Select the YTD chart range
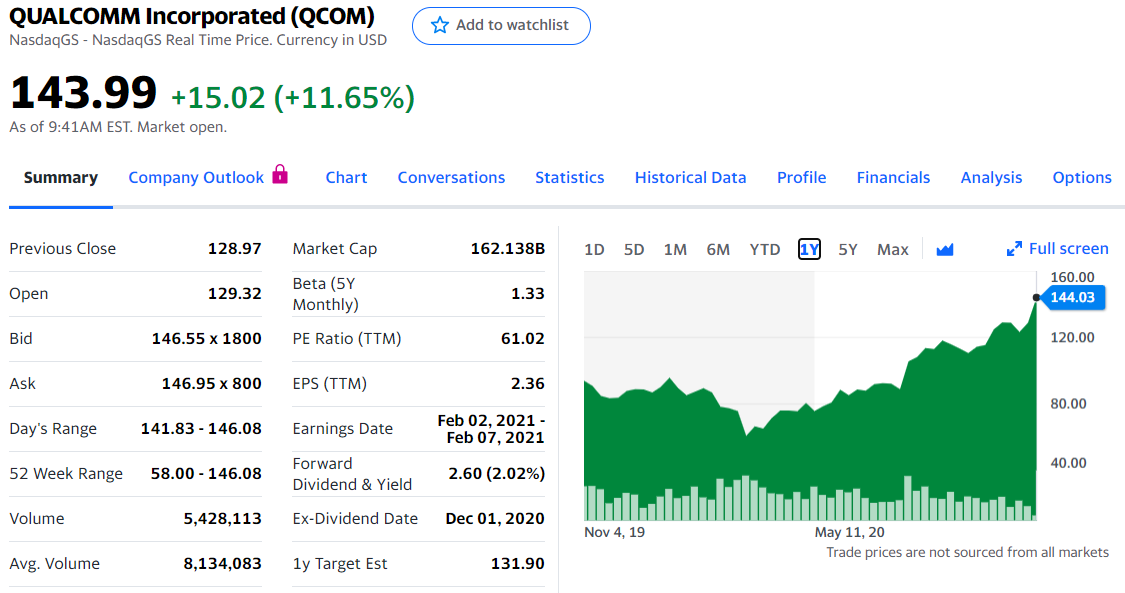This screenshot has height=593, width=1125. (x=765, y=250)
